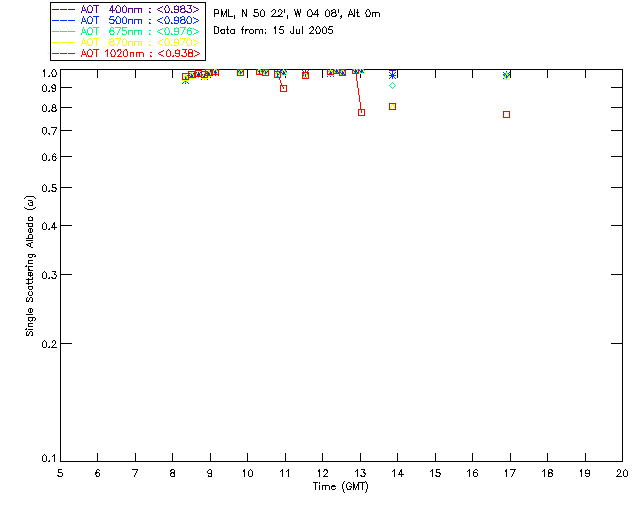The image size is (640, 512).
Task: Click the red square at 0.8 near hour 14
Action: [x=393, y=107]
